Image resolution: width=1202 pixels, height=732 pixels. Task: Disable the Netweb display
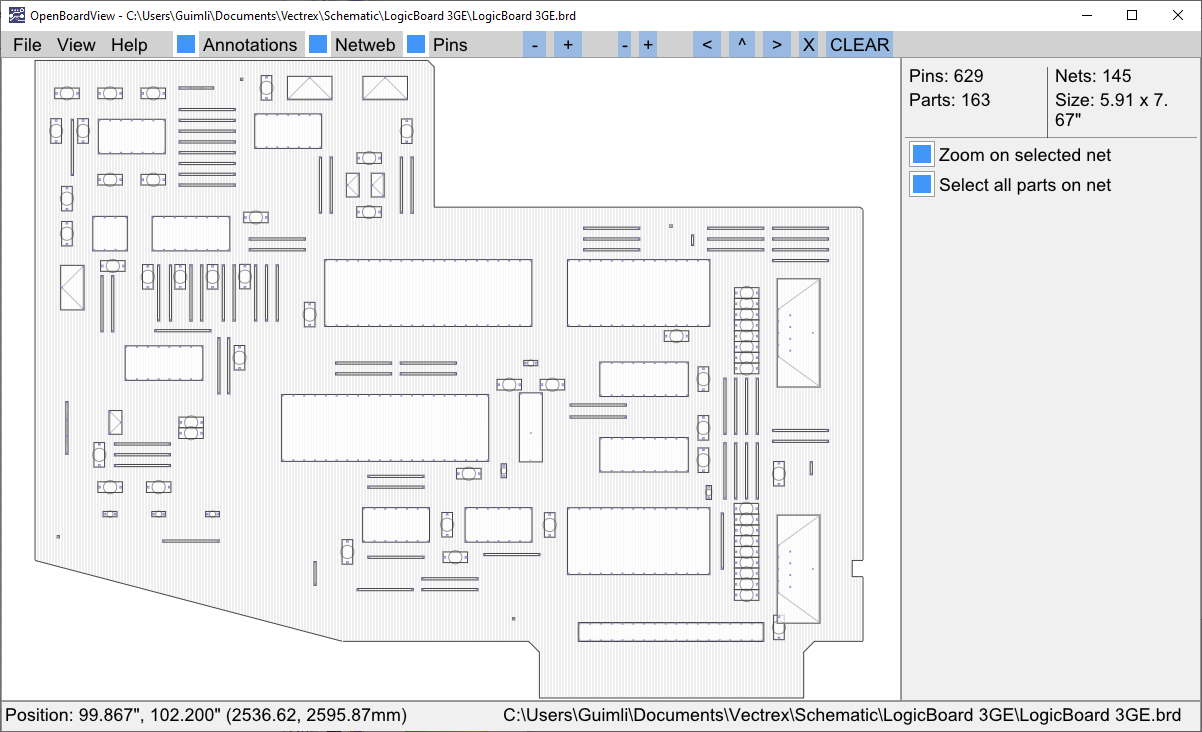coord(318,44)
